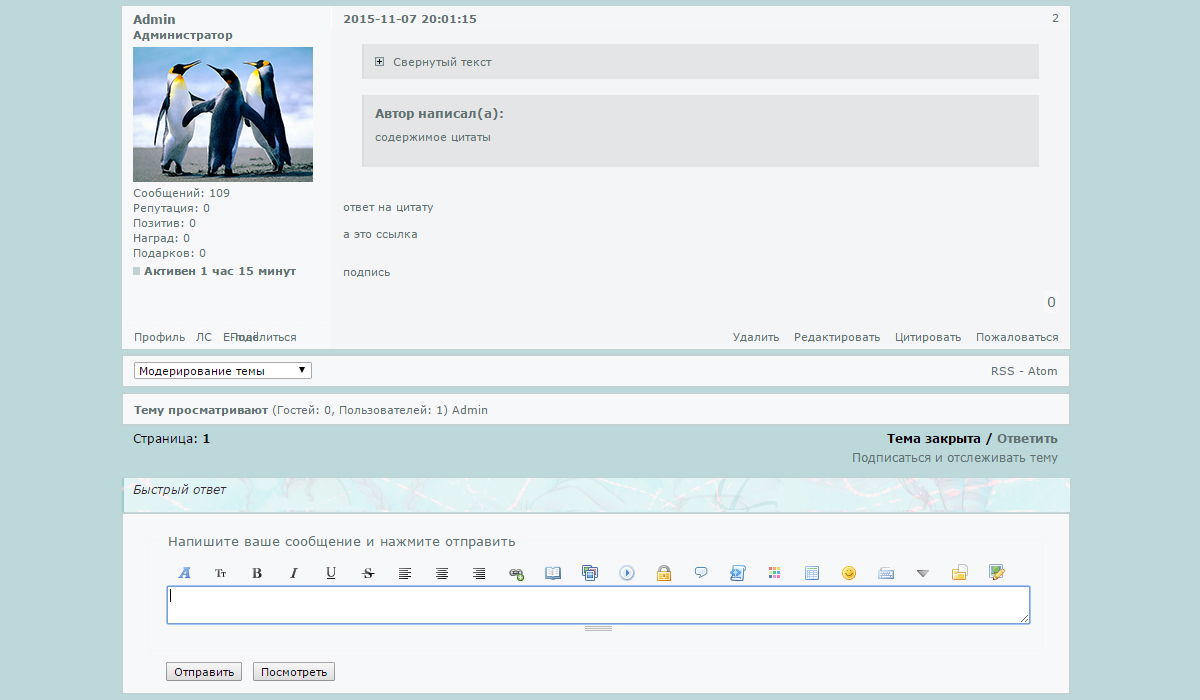Click the strikethrough text icon

pos(368,573)
